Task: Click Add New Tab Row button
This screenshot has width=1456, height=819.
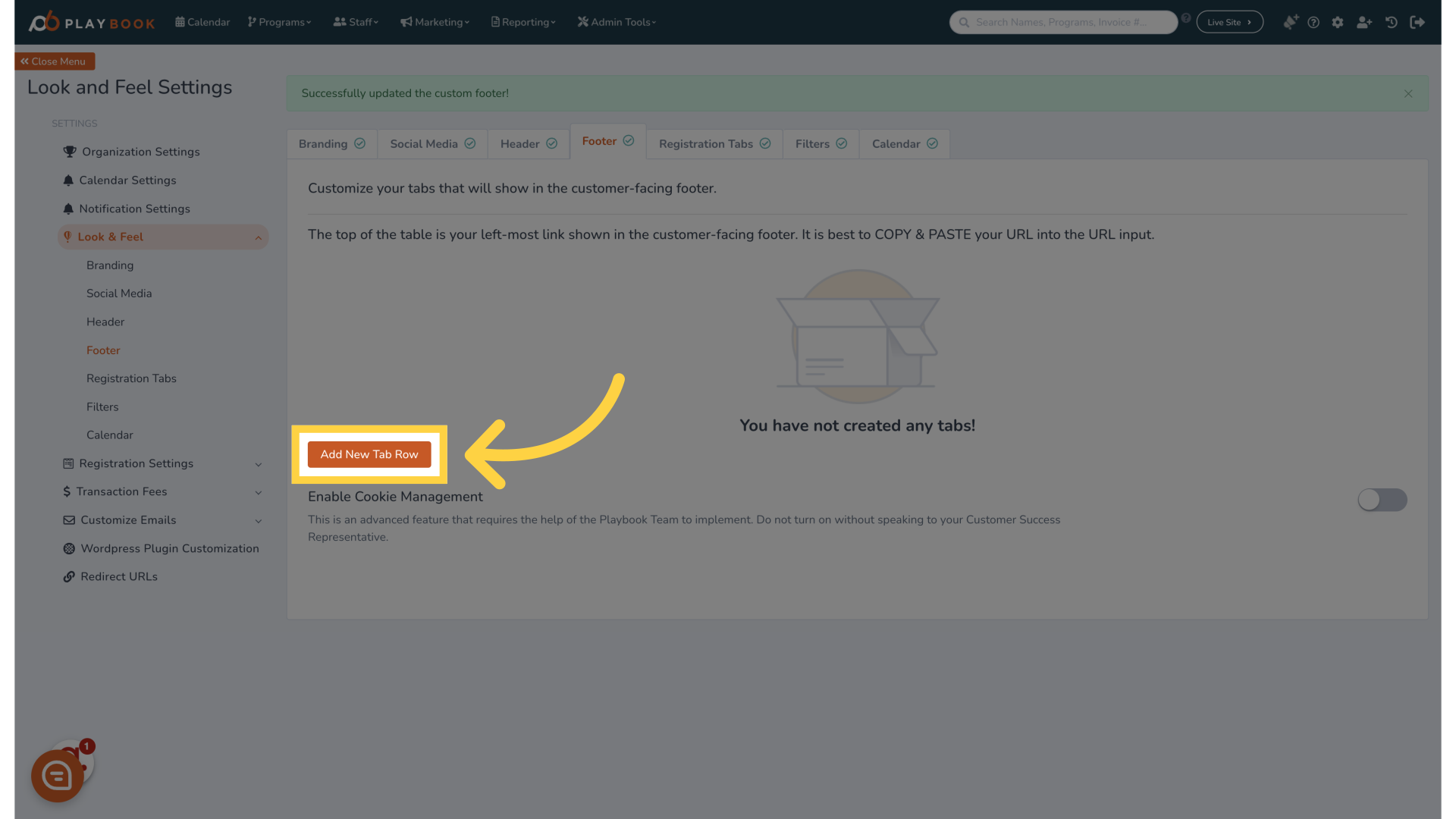Action: pos(369,454)
